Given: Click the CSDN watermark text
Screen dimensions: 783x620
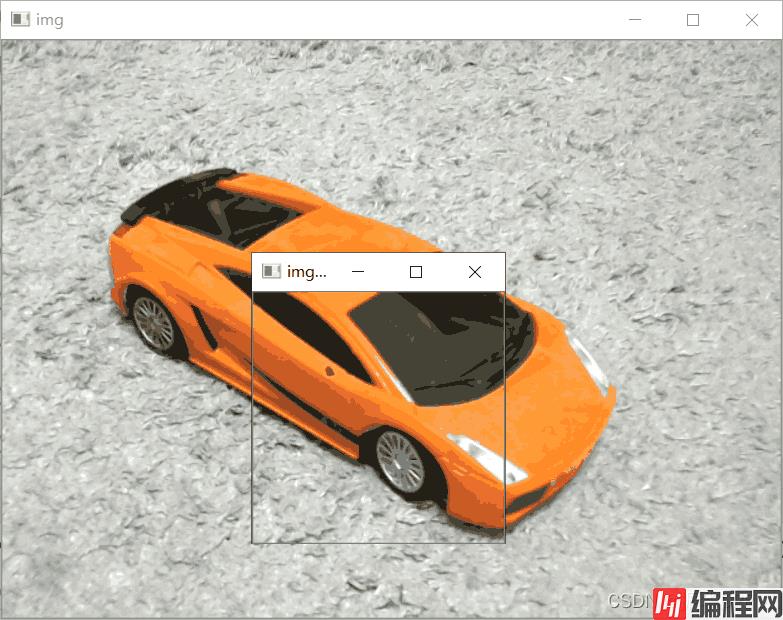Looking at the screenshot, I should [x=628, y=601].
